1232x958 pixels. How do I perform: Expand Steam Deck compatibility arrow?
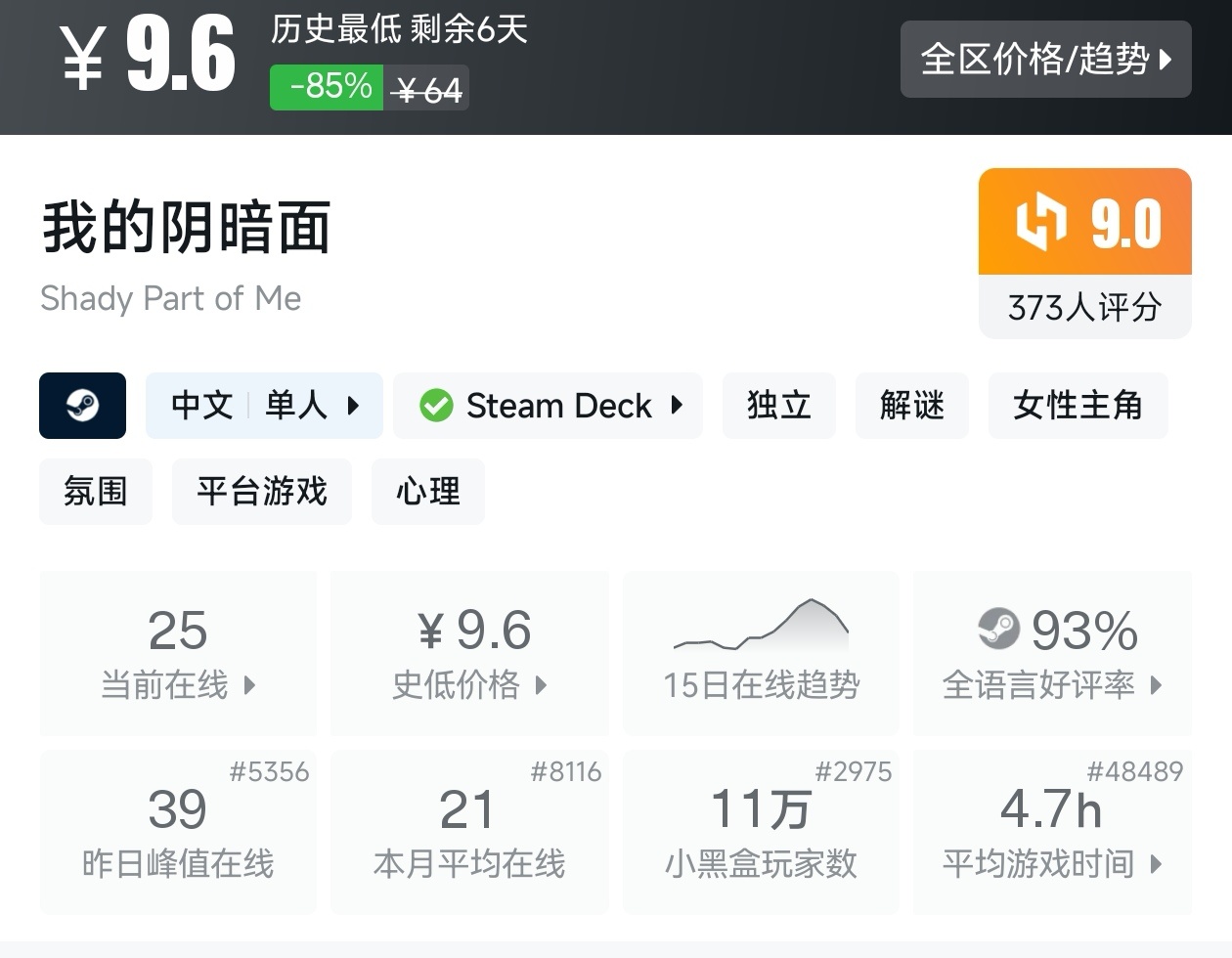[677, 406]
